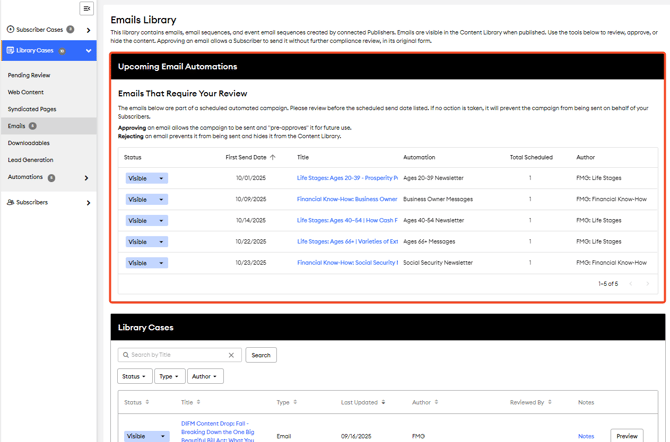Click the clear X in the title search box

[231, 355]
